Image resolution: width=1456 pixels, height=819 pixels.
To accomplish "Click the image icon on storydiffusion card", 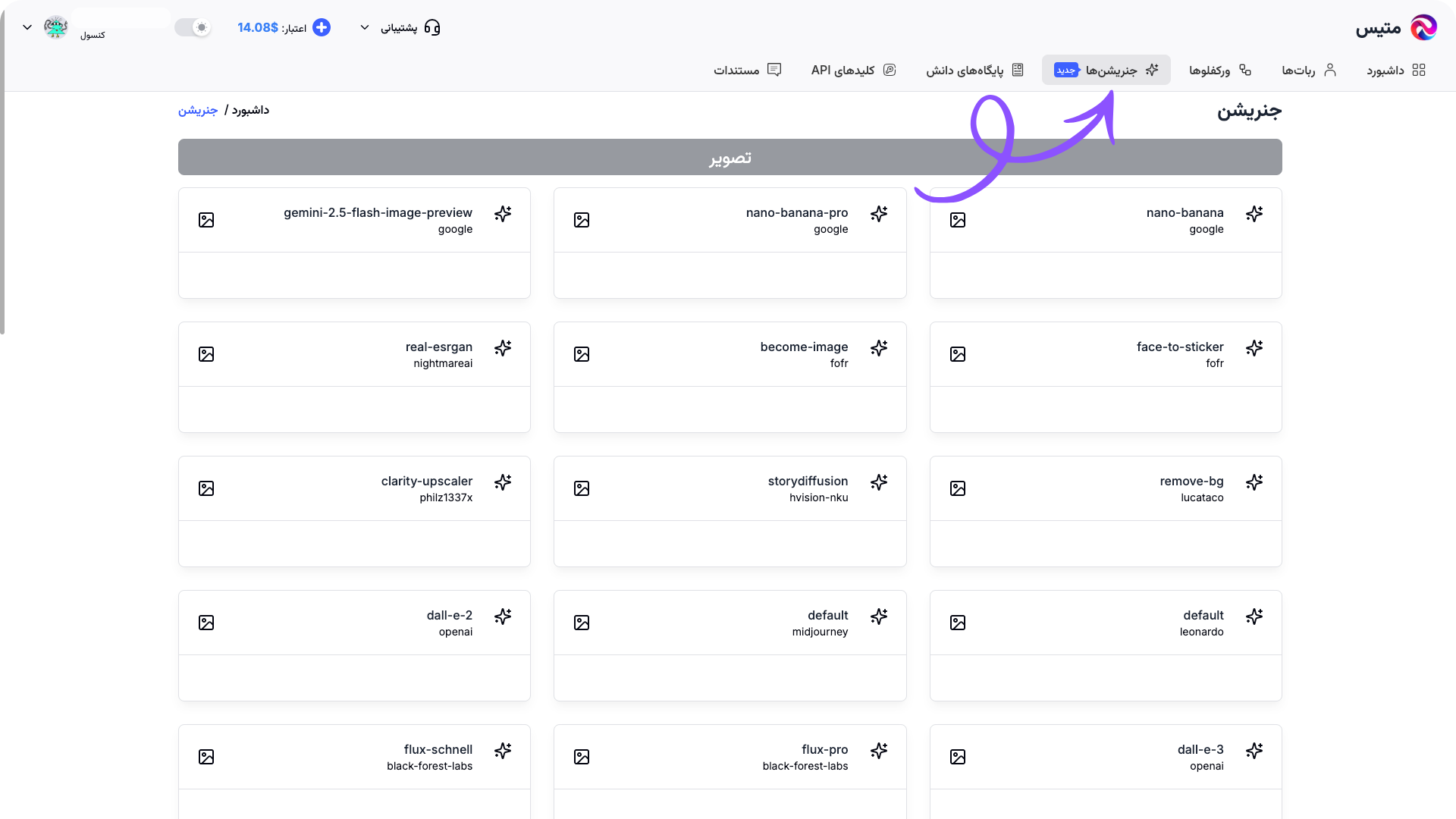I will point(582,488).
